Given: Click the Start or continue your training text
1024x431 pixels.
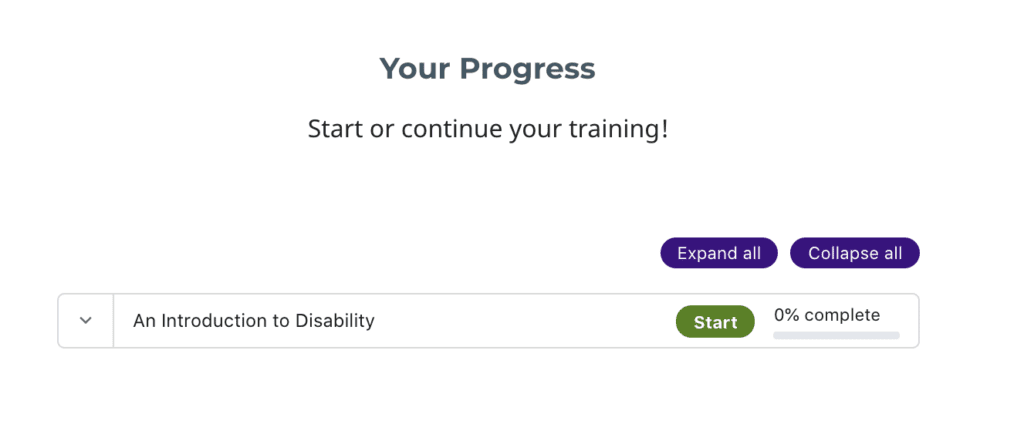Looking at the screenshot, I should click(487, 129).
